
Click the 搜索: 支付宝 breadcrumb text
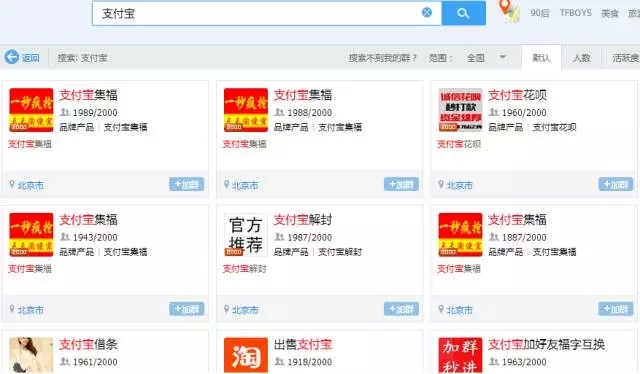pyautogui.click(x=82, y=58)
